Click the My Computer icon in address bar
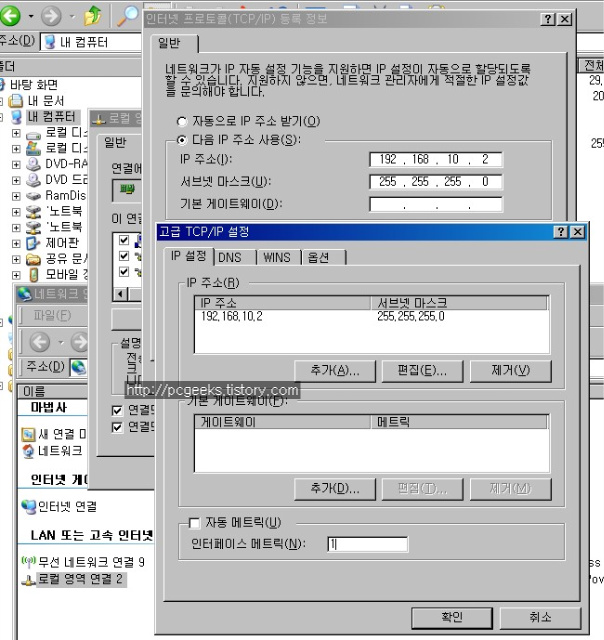604x640 pixels. (x=50, y=42)
